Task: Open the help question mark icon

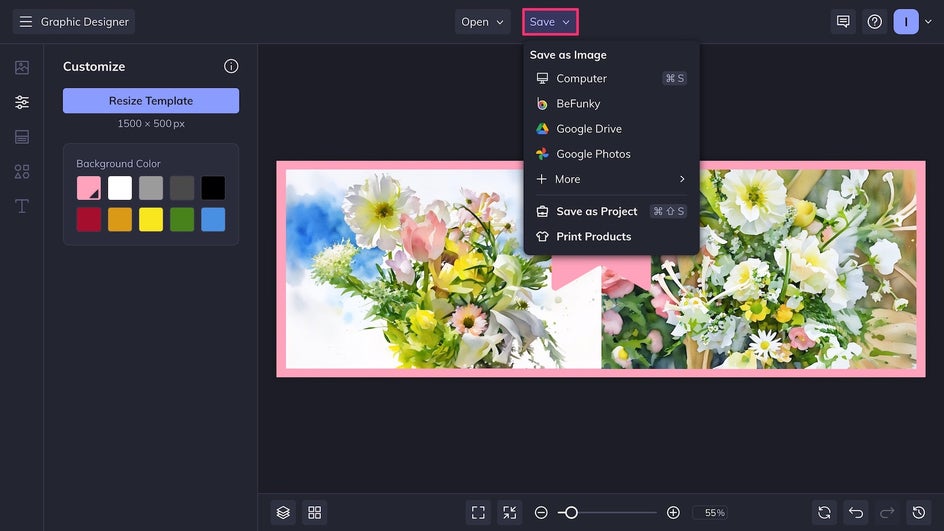Action: tap(874, 22)
